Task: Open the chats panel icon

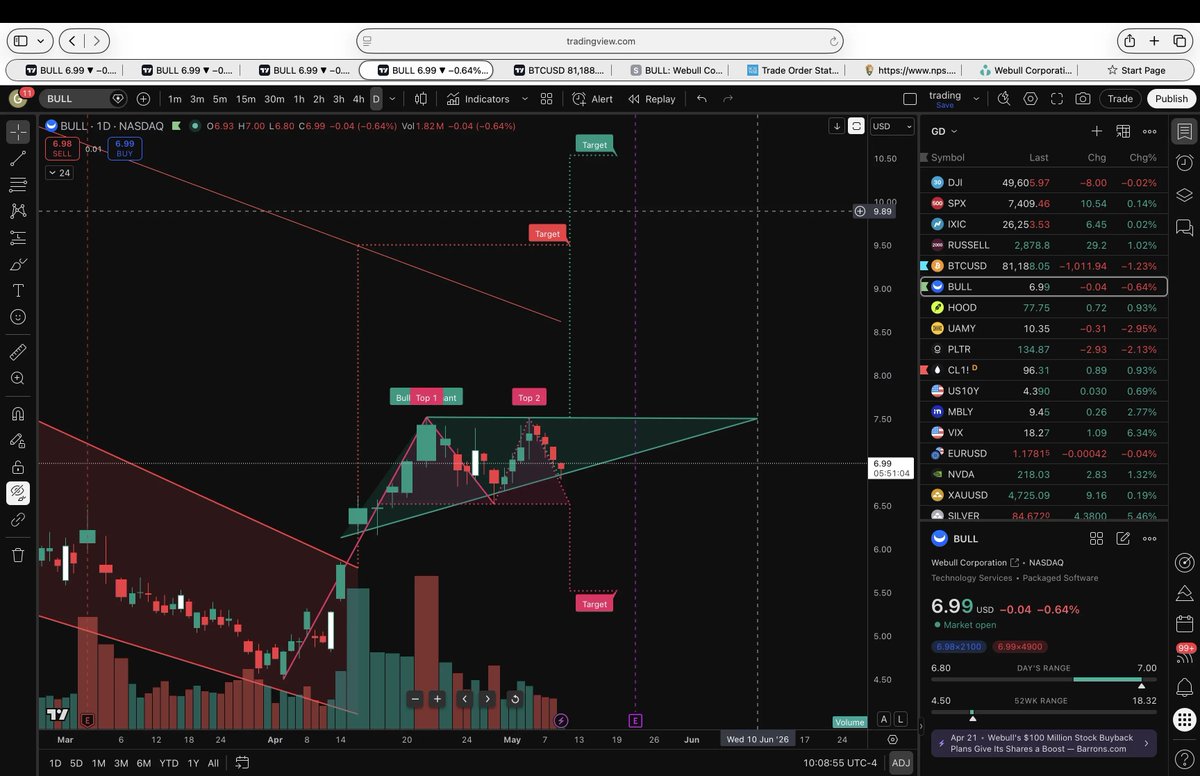Action: 1185,227
